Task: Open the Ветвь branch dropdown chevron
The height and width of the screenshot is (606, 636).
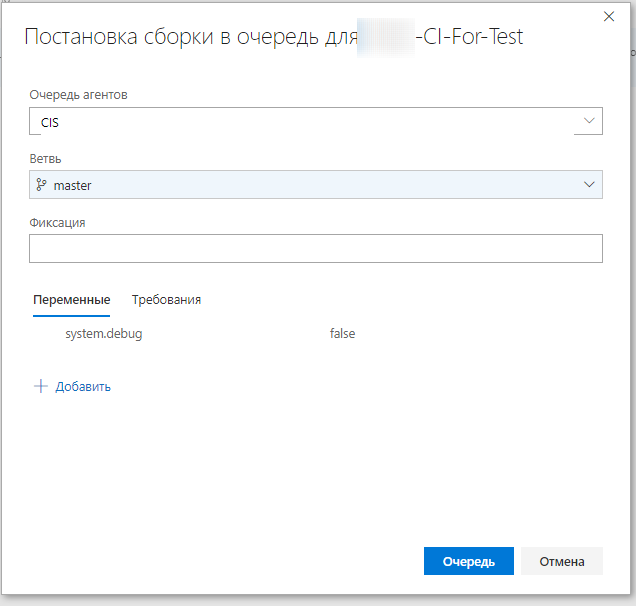Action: tap(588, 185)
